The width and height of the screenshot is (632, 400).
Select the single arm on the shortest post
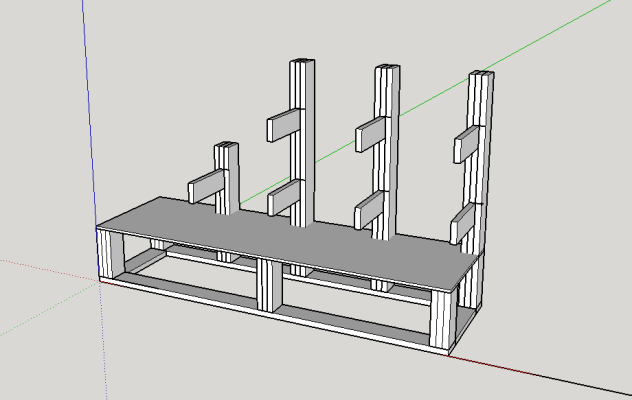click(206, 185)
